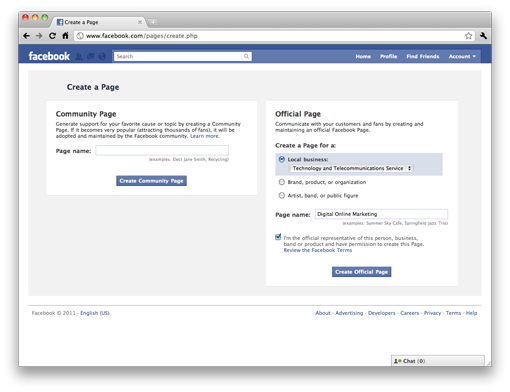Click the site info globe in address bar
The width and height of the screenshot is (510, 392).
point(80,36)
